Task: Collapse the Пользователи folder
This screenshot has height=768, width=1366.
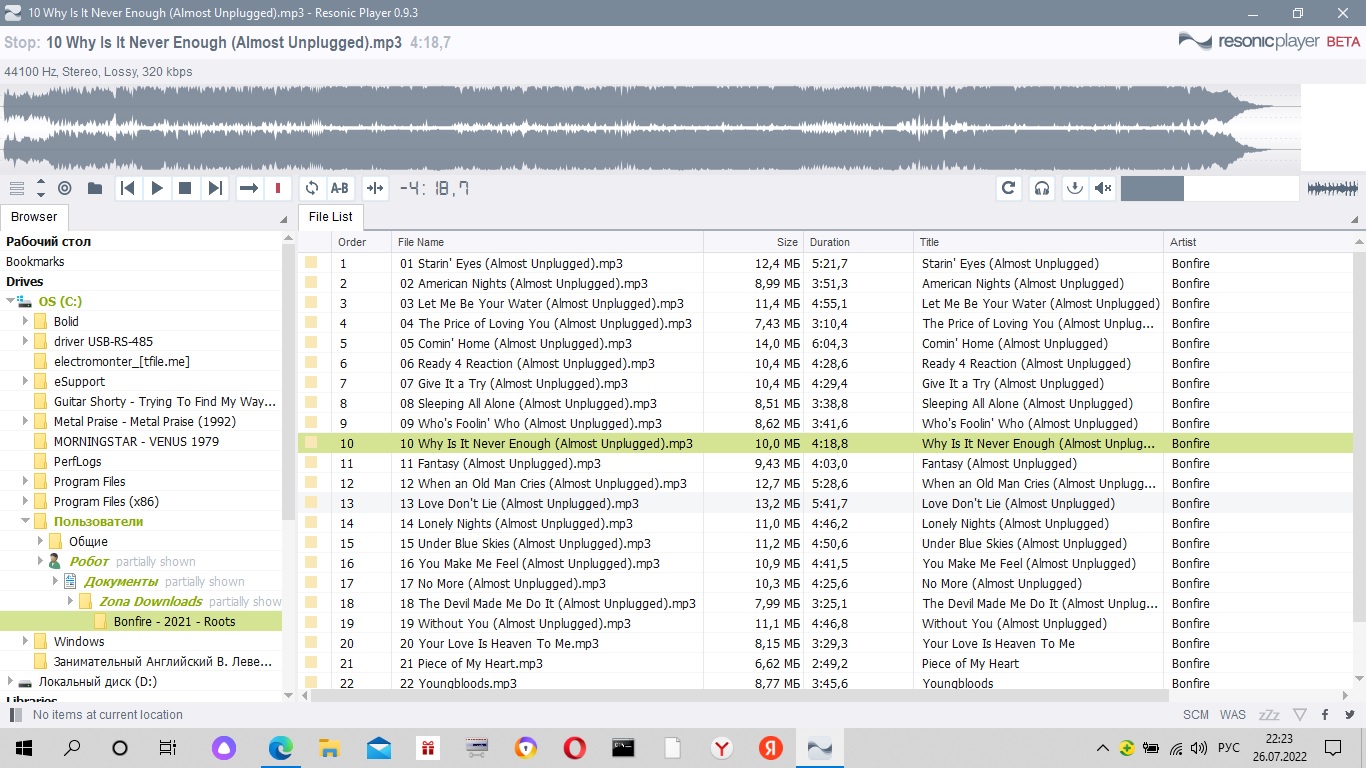Action: point(26,521)
